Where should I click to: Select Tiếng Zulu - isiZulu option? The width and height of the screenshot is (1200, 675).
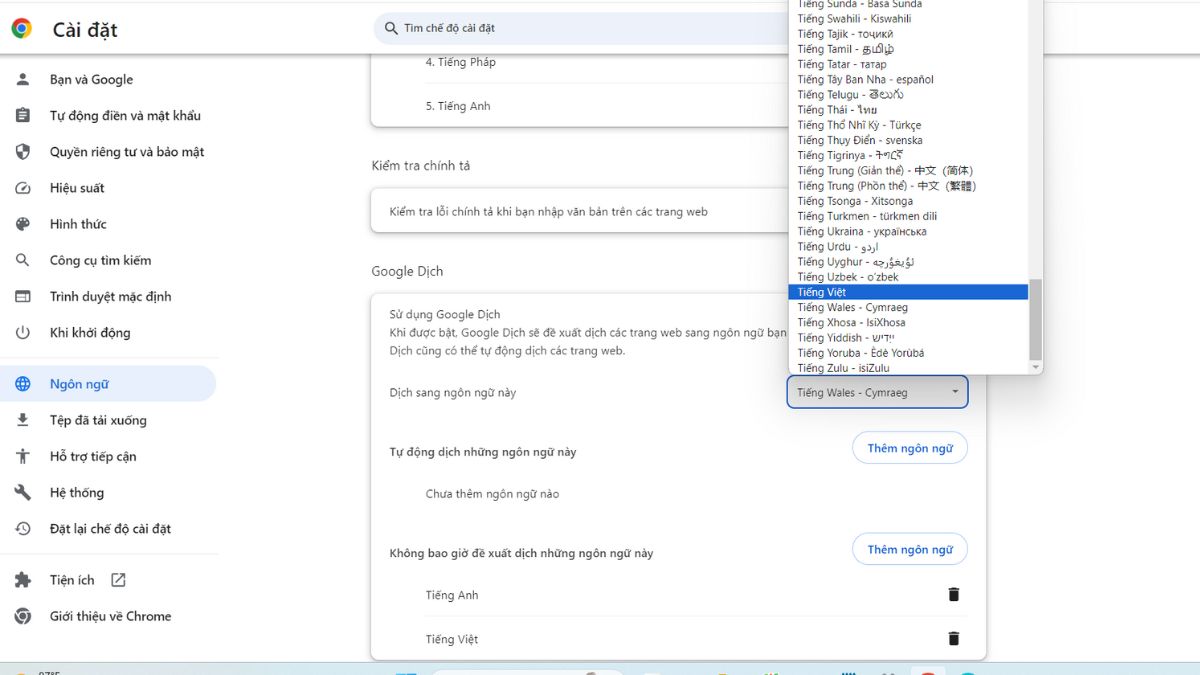pyautogui.click(x=908, y=368)
